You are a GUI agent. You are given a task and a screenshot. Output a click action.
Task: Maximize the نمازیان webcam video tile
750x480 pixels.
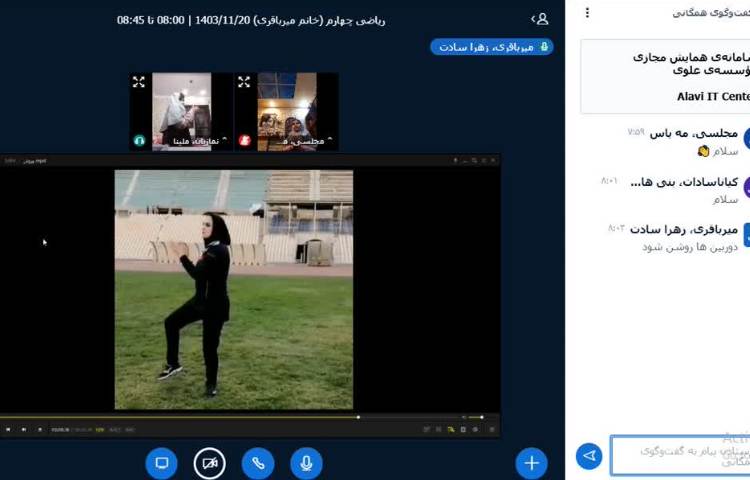139,82
